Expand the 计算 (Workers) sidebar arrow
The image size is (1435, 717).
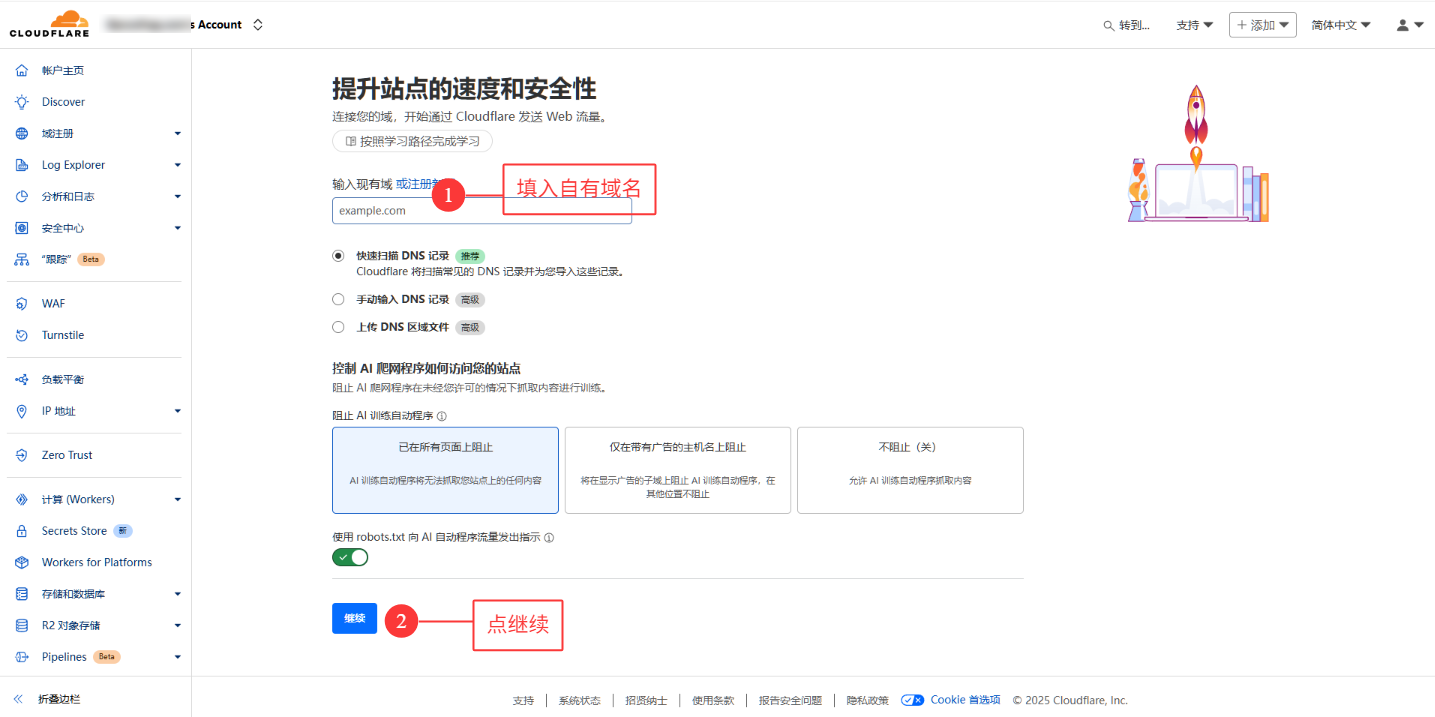[x=177, y=499]
